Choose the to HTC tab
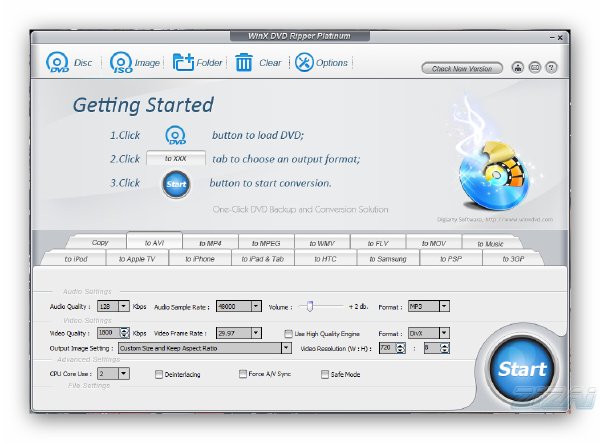The width and height of the screenshot is (600, 443). pos(325,259)
